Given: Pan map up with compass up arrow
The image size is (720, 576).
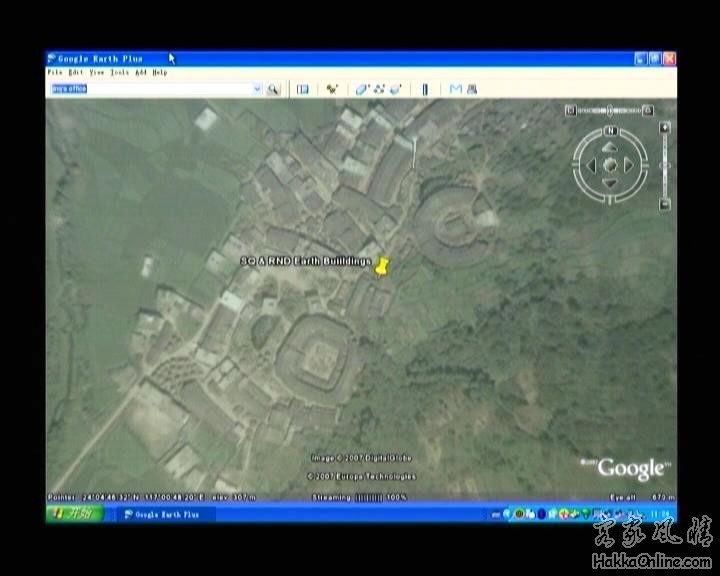Looking at the screenshot, I should tap(610, 147).
